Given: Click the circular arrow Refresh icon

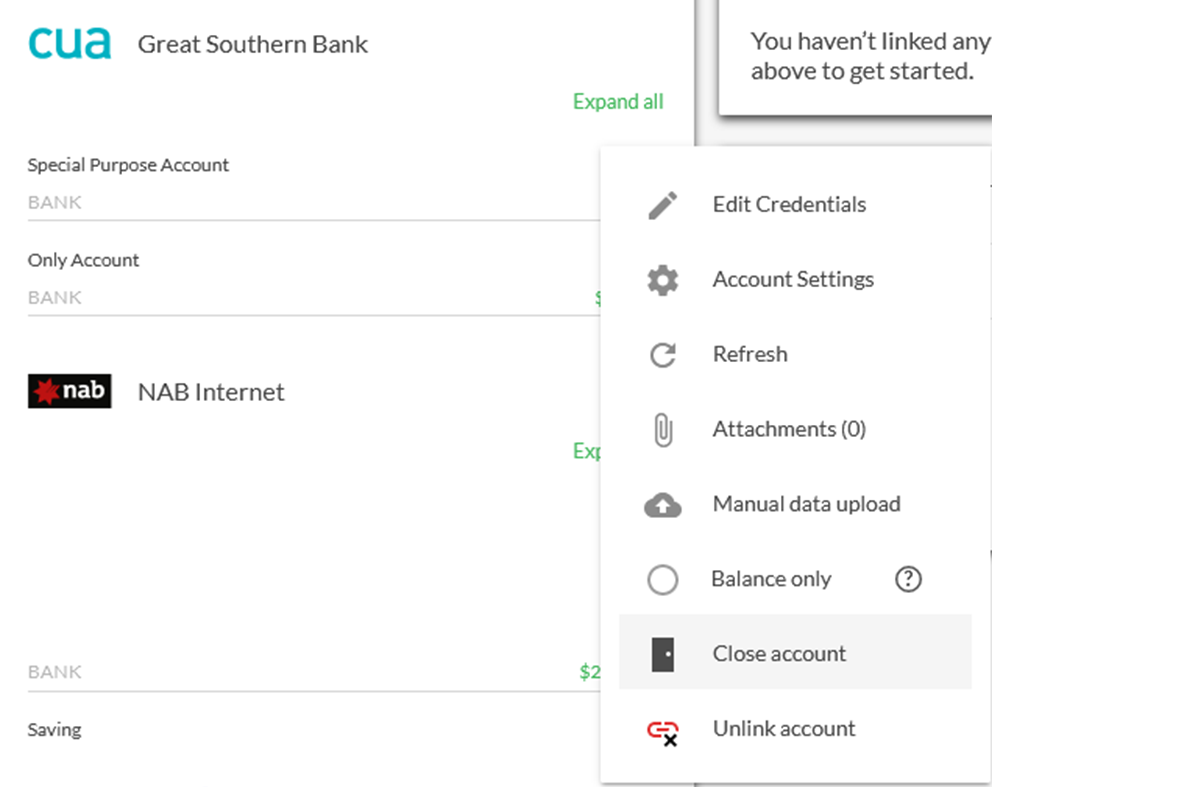Looking at the screenshot, I should (x=663, y=355).
